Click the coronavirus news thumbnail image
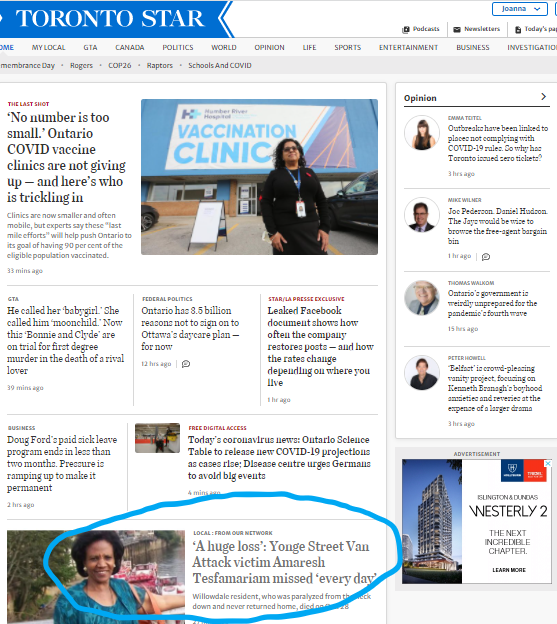557x624 pixels. point(157,438)
